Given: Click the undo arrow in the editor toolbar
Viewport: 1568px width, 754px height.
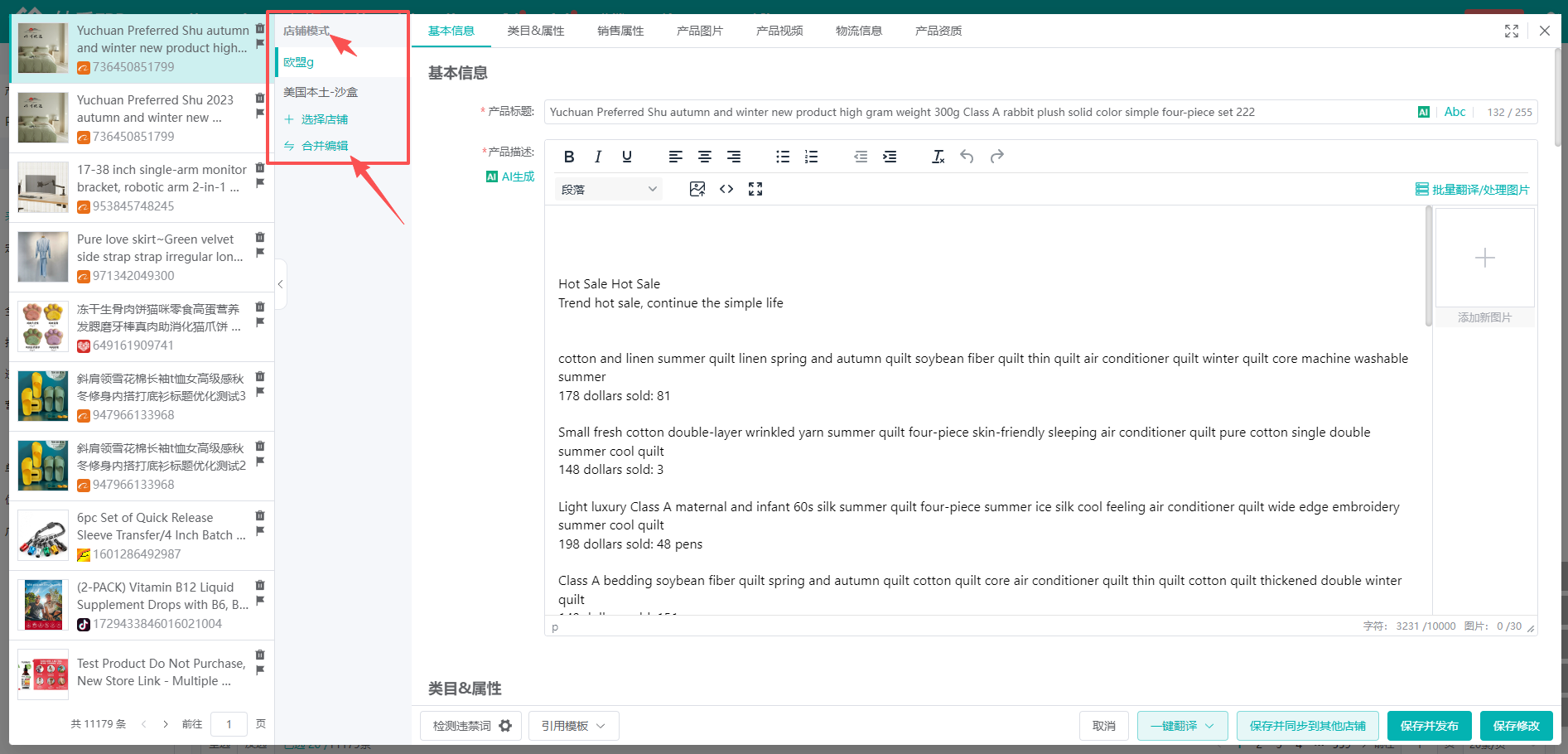Looking at the screenshot, I should pyautogui.click(x=967, y=156).
